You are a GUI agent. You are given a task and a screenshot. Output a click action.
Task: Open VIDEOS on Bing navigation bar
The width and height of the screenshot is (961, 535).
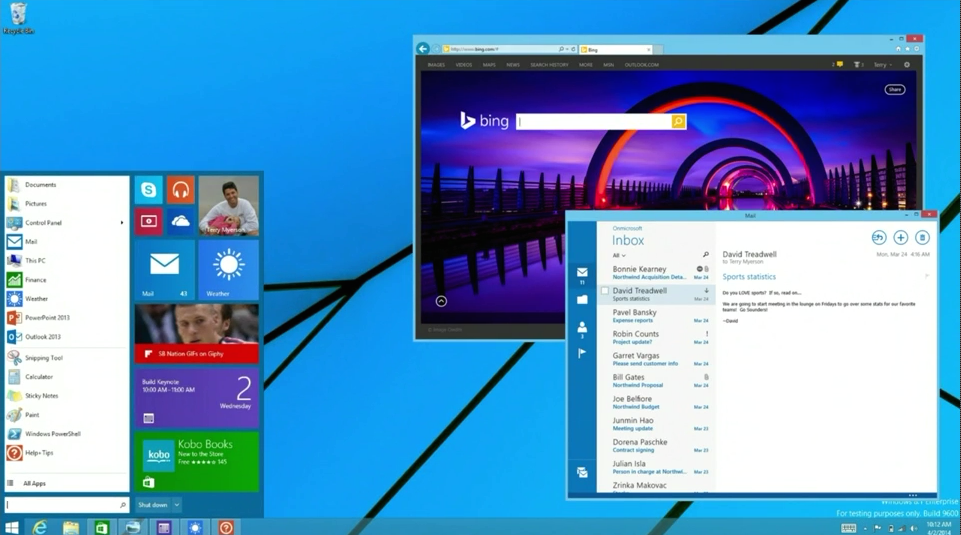(x=464, y=65)
